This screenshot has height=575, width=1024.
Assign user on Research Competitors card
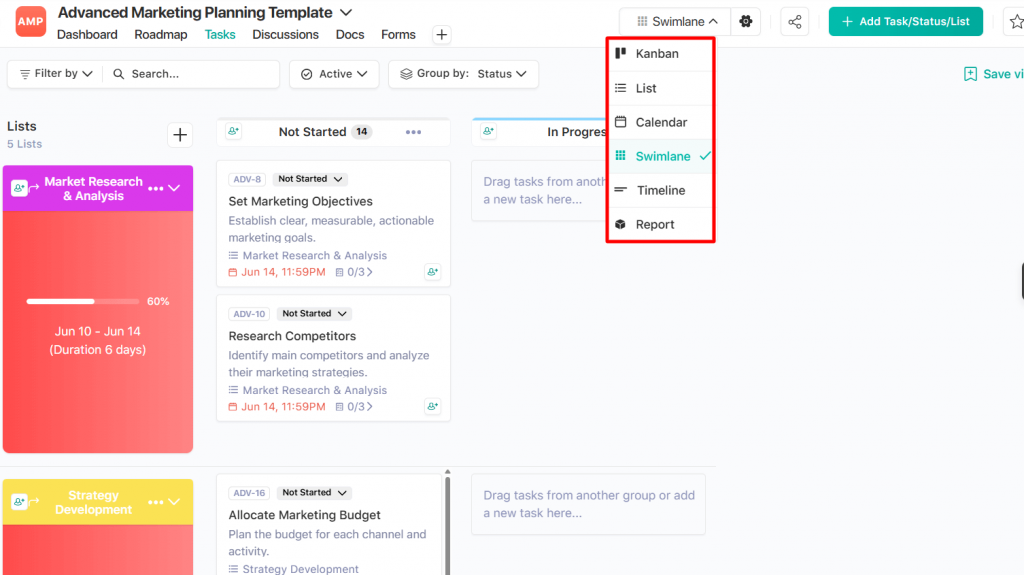coord(432,406)
